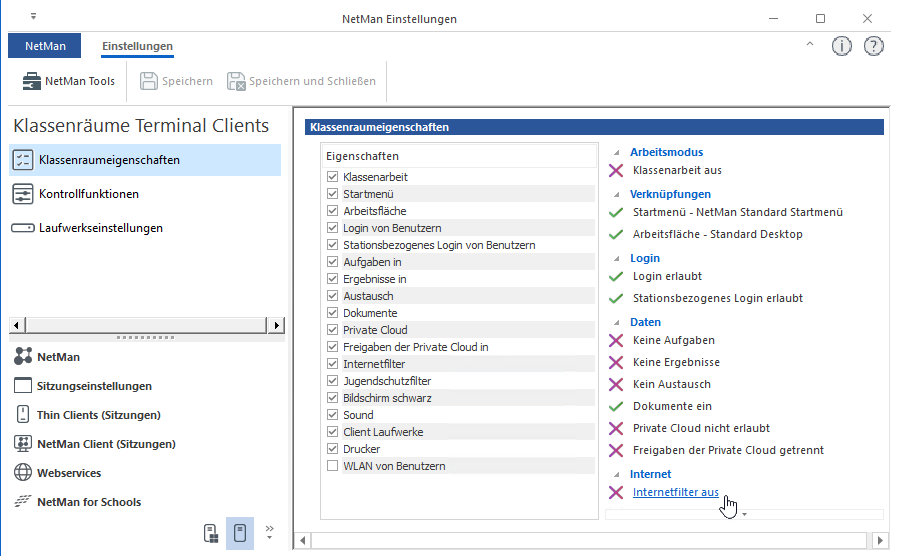Click red X beside Internetfilter aus

click(616, 492)
